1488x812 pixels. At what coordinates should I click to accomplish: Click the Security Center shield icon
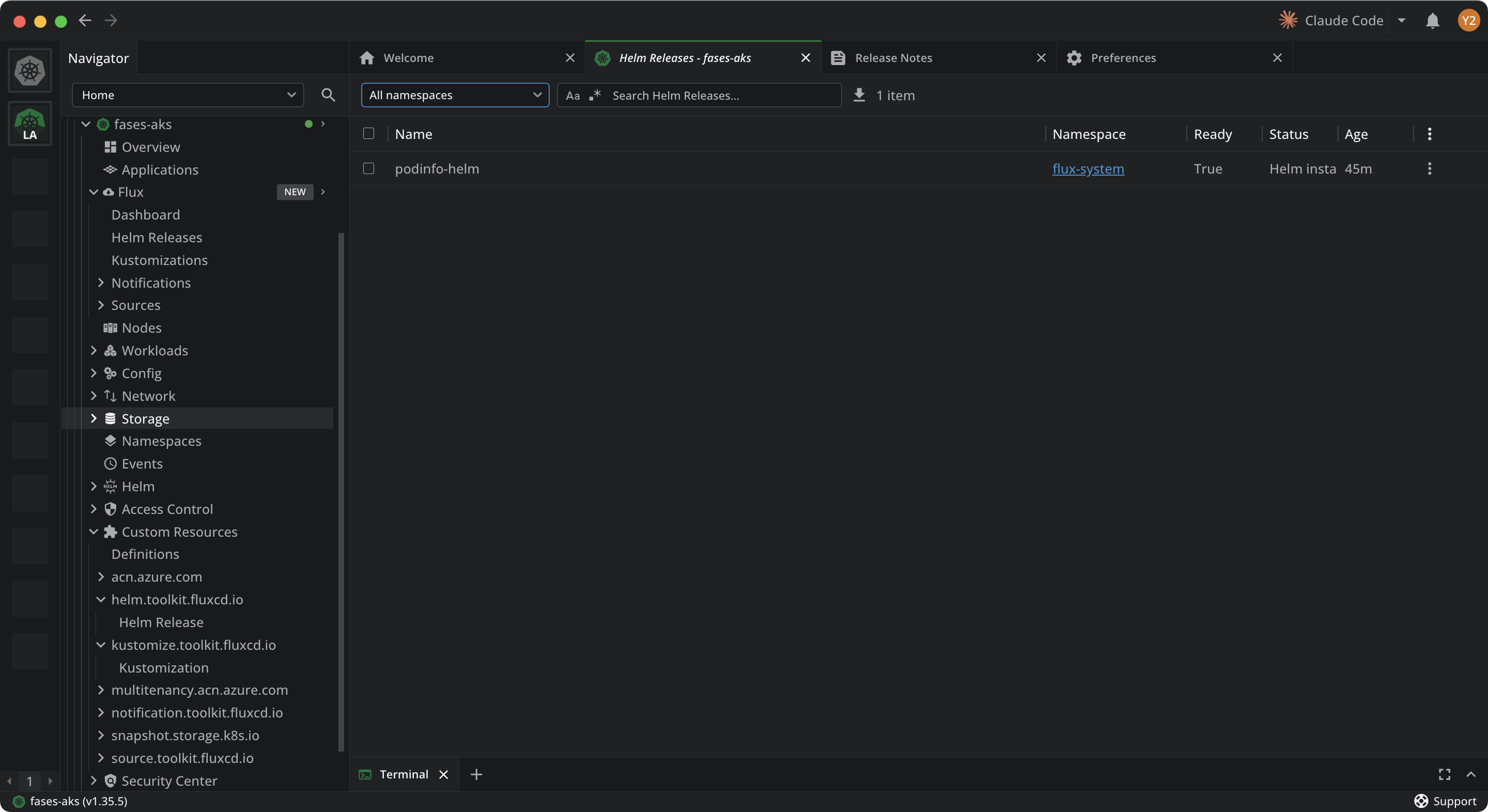(x=110, y=781)
